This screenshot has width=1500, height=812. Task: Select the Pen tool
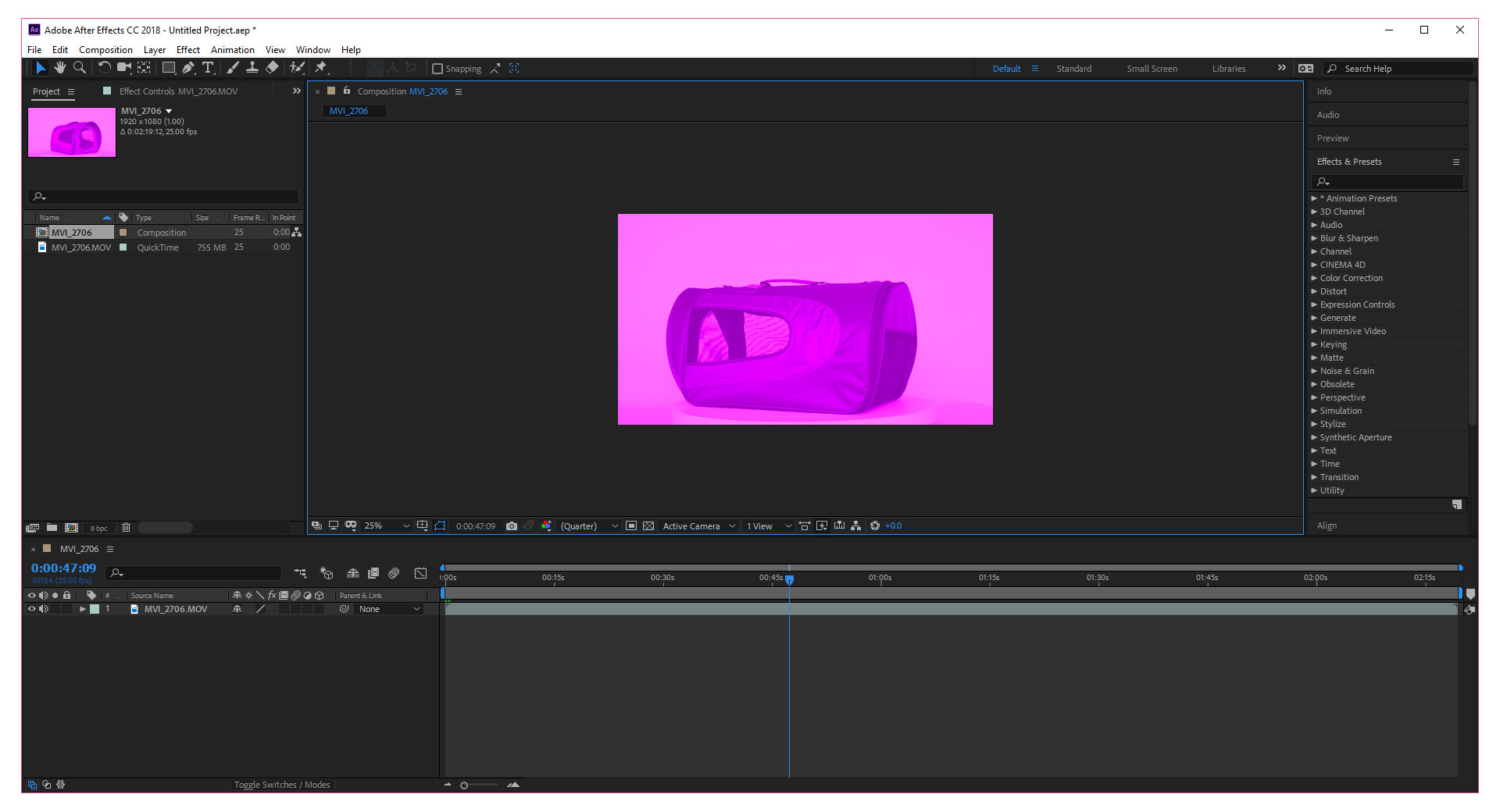188,68
